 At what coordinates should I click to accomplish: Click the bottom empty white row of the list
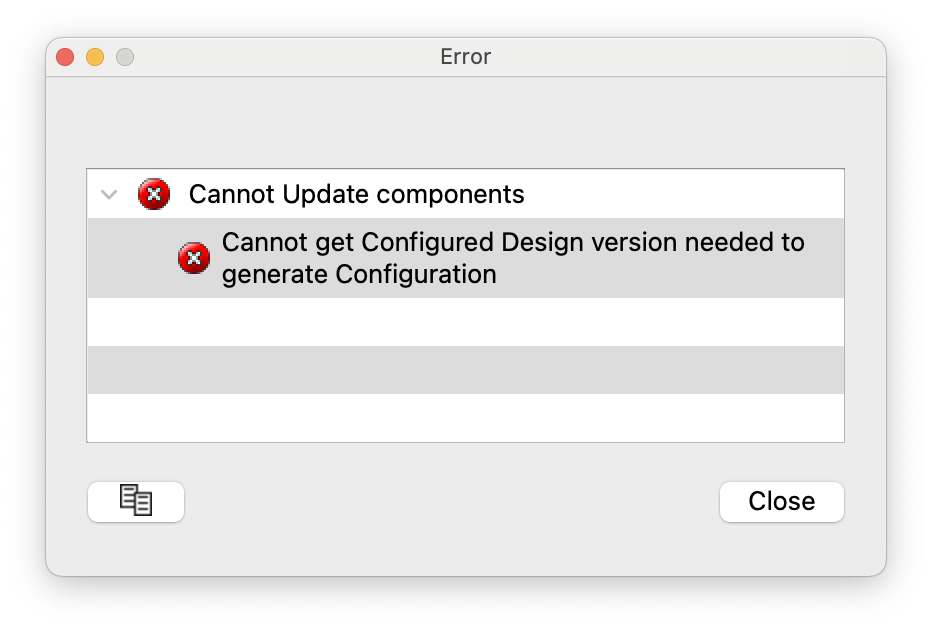465,417
